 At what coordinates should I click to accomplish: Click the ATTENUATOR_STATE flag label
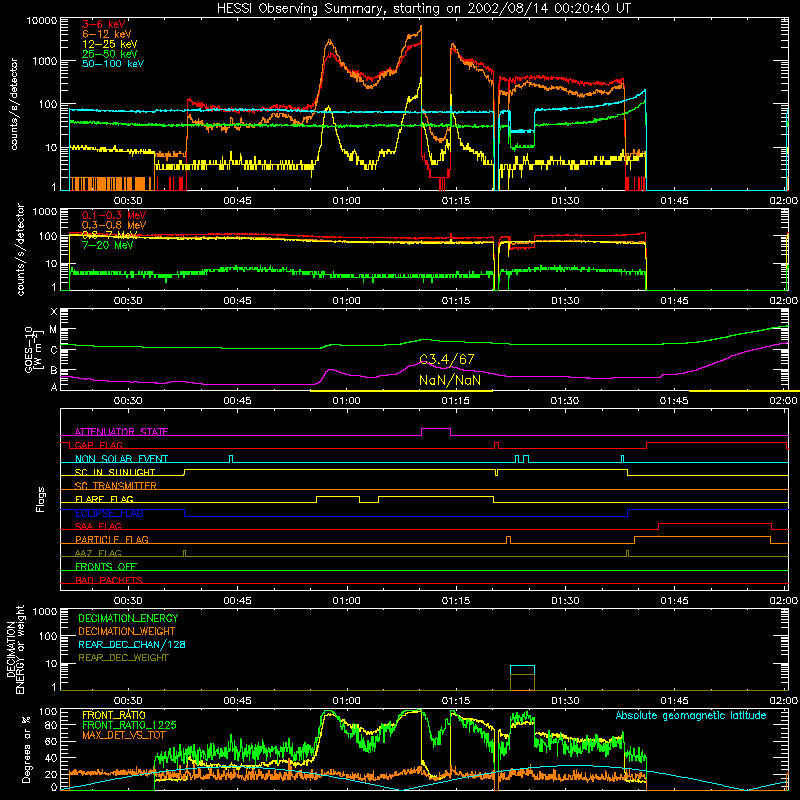point(121,432)
